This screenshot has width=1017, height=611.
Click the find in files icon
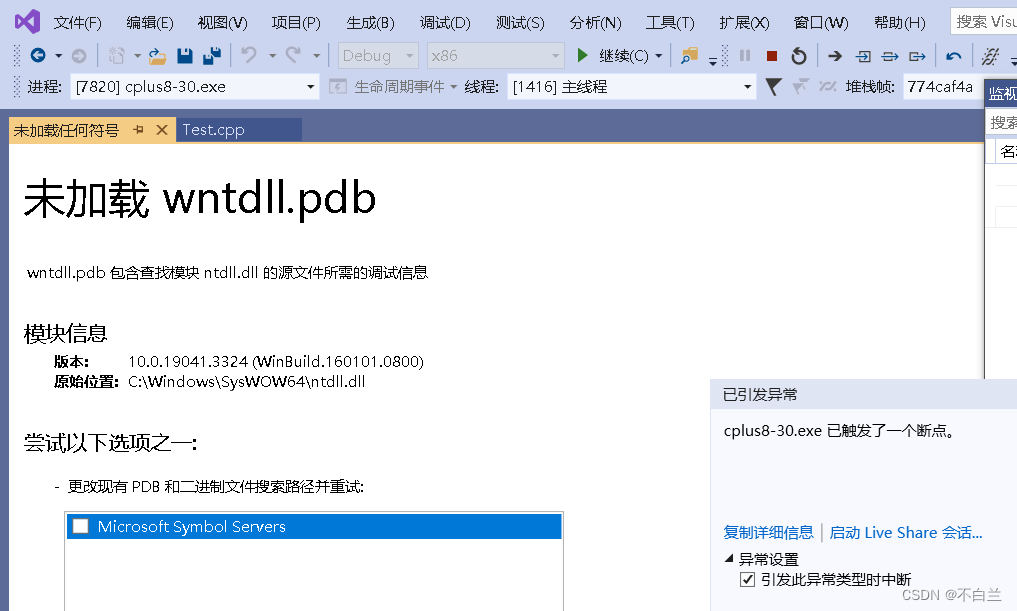point(689,56)
